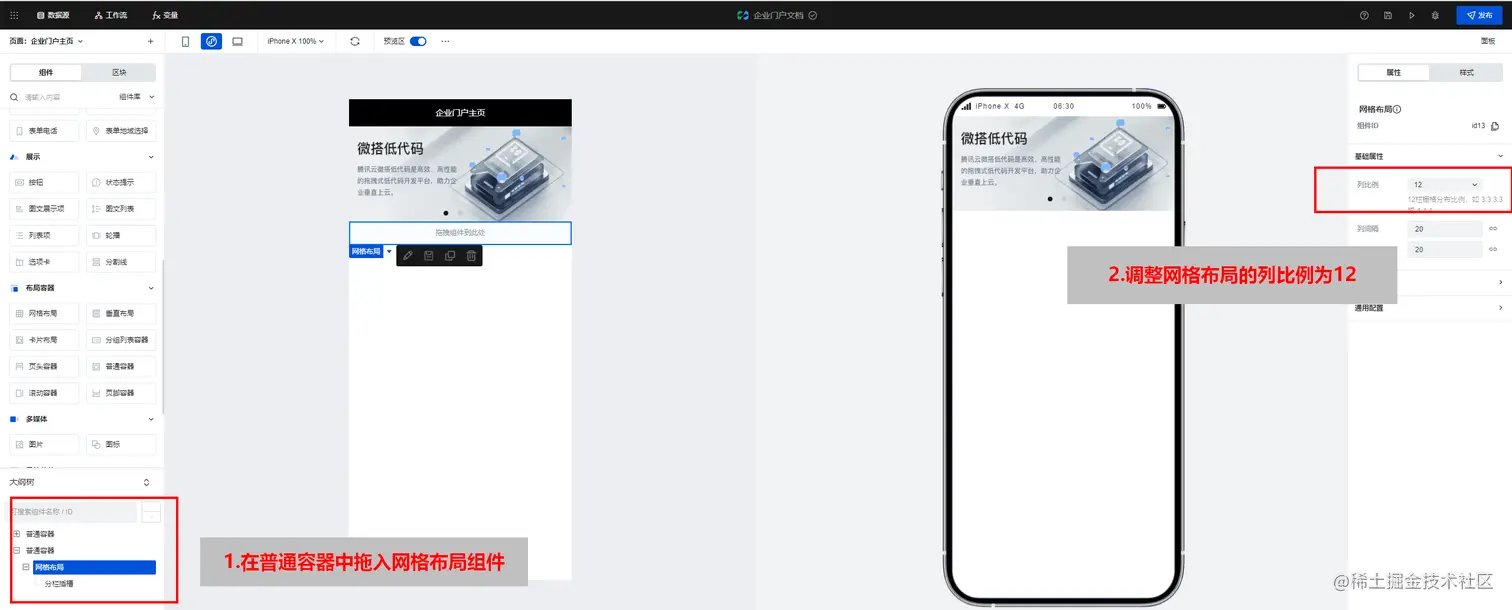Click the outline tree search field
The width and height of the screenshot is (1512, 610).
[x=73, y=512]
